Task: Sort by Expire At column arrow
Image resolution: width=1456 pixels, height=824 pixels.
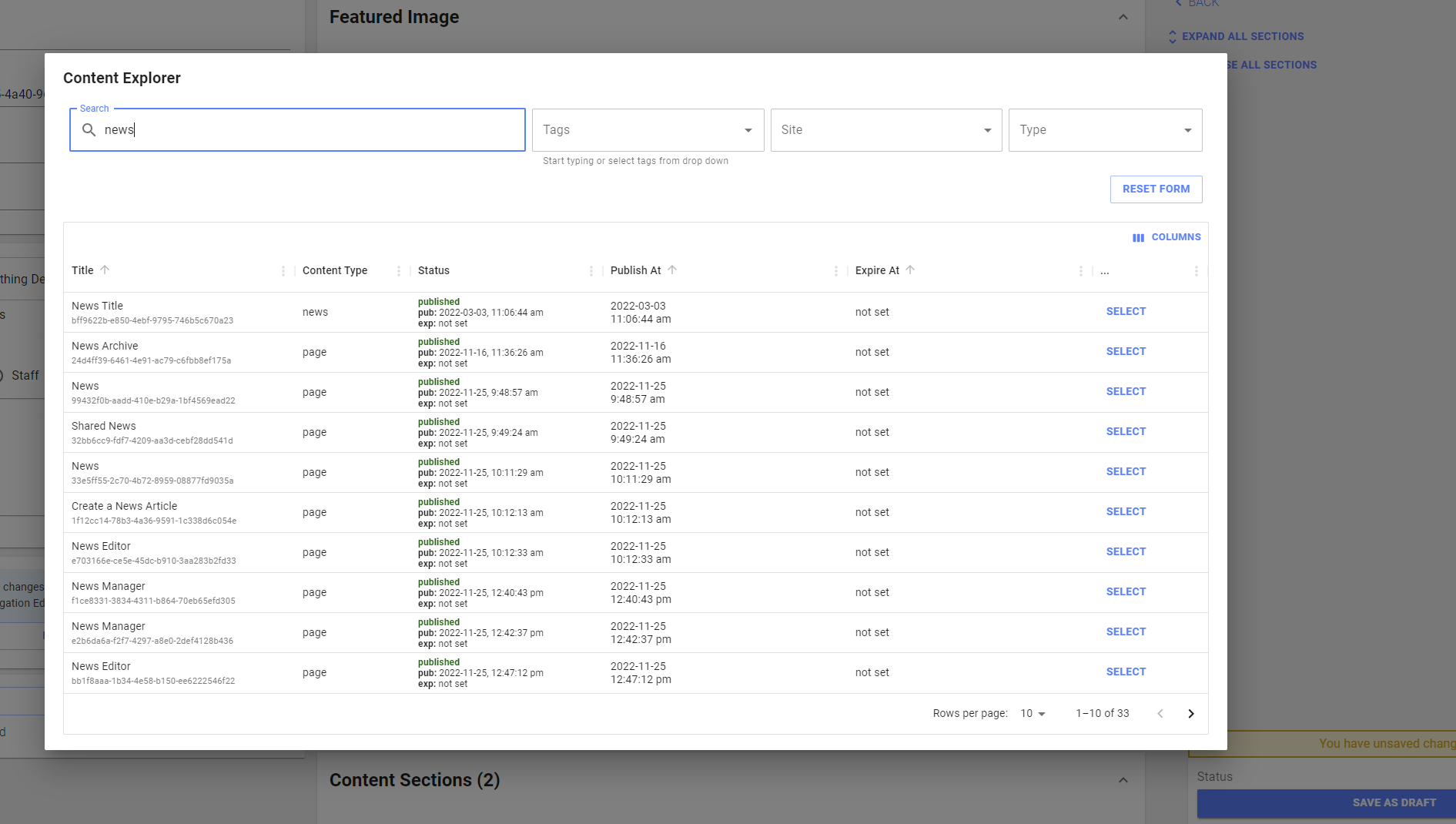Action: click(910, 270)
